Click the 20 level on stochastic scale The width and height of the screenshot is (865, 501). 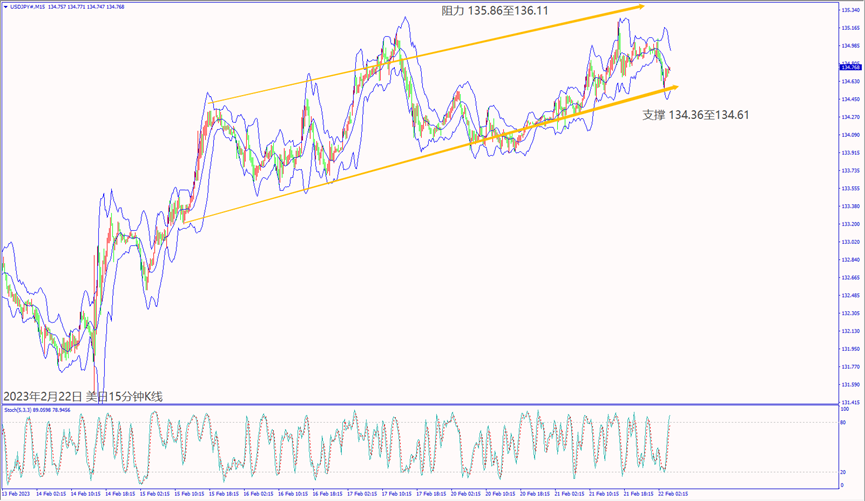coord(845,471)
